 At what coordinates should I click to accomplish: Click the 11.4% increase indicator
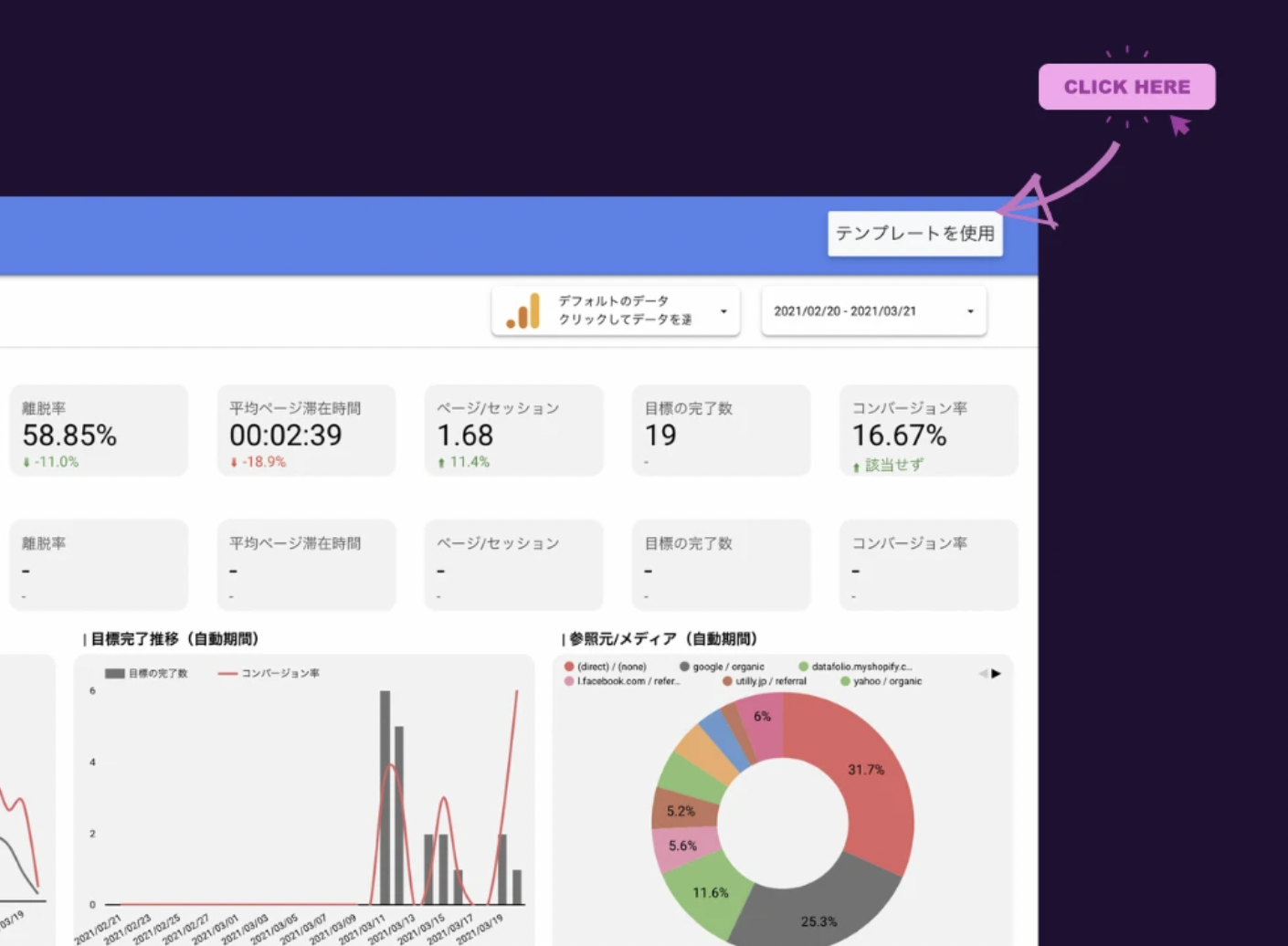[x=463, y=462]
